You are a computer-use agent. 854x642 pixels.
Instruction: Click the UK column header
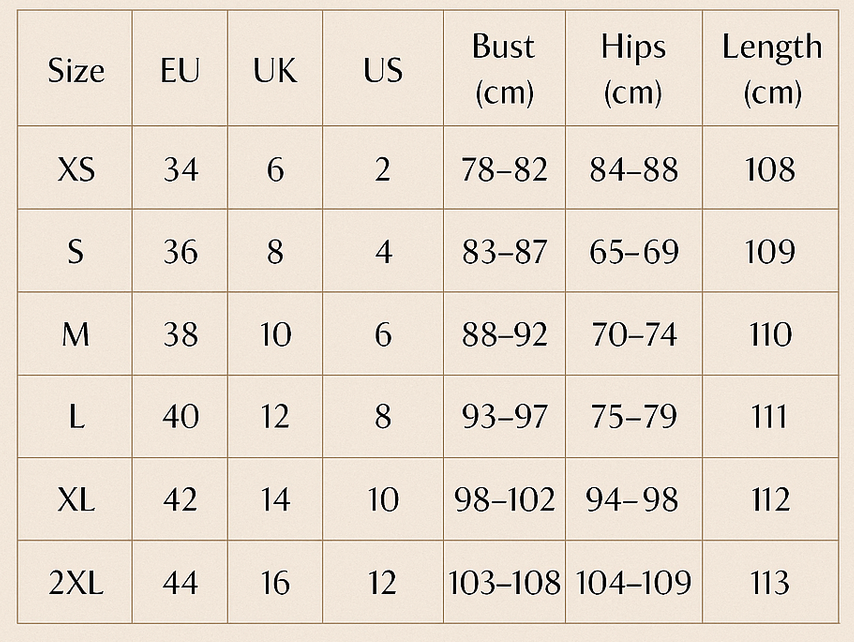pyautogui.click(x=275, y=71)
